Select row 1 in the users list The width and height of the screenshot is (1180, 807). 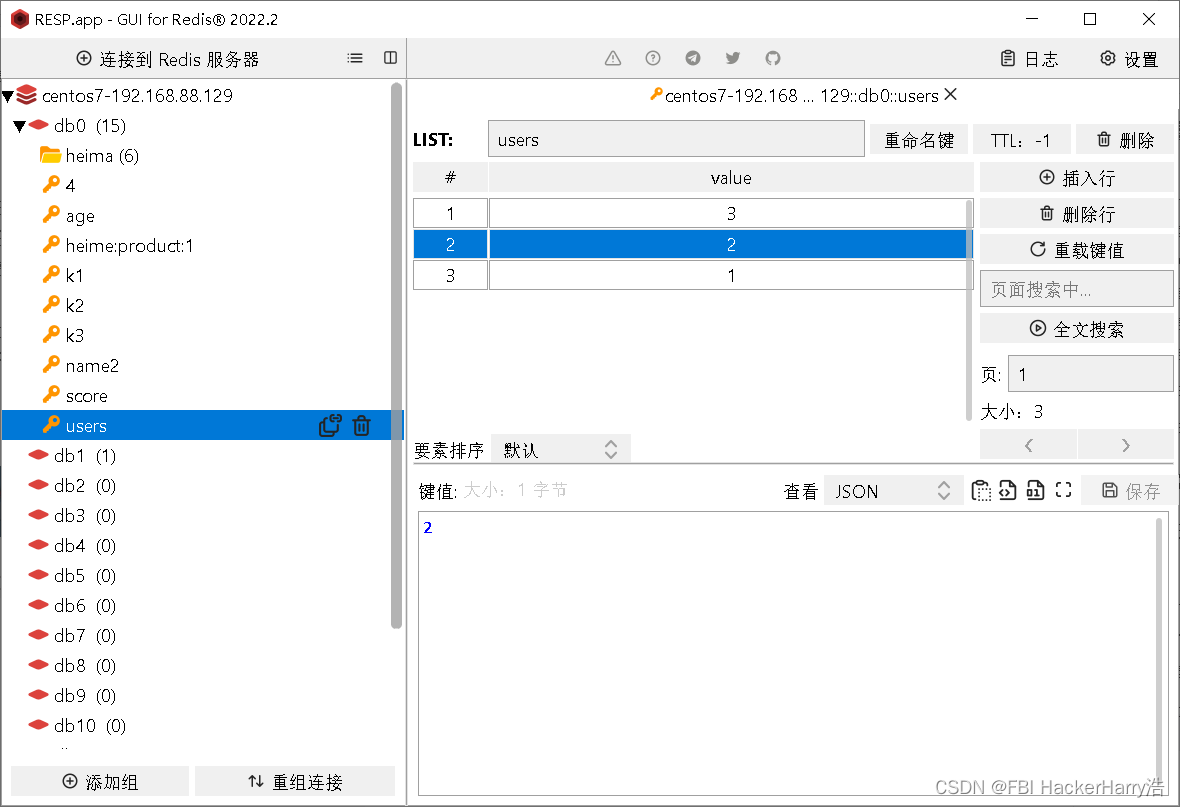pos(730,212)
